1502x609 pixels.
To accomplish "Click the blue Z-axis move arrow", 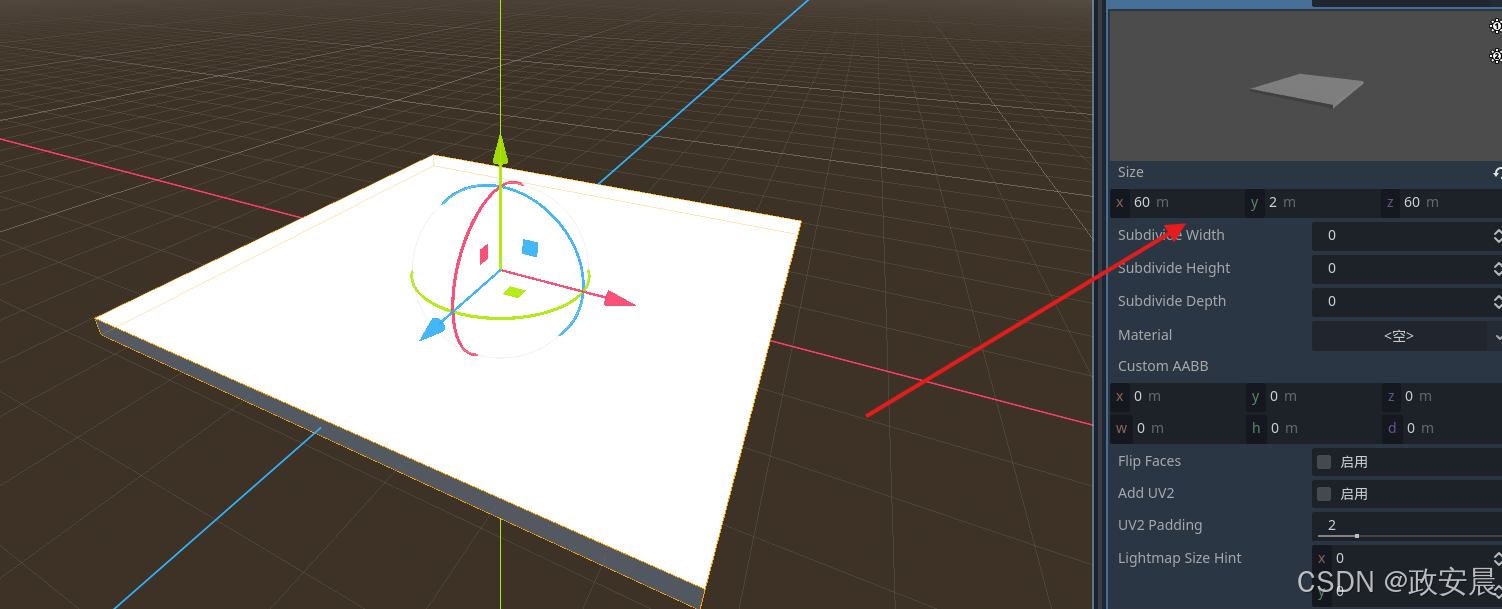I will tap(432, 329).
